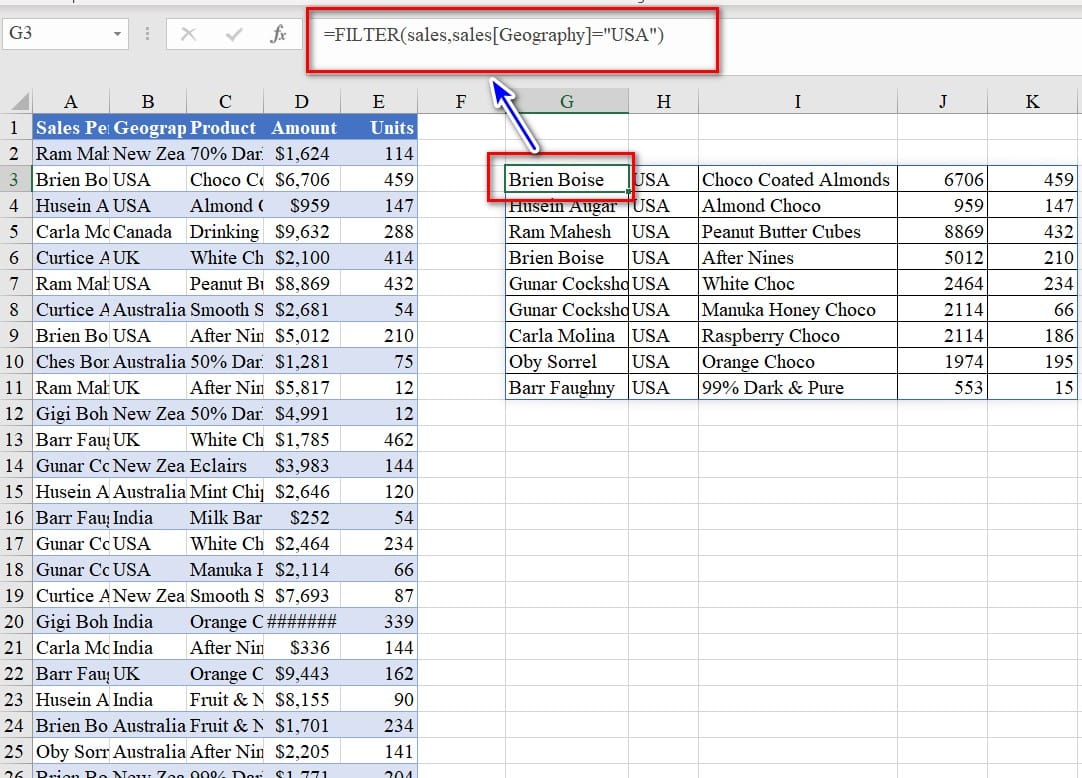Click into the FILTER formula text
The width and height of the screenshot is (1082, 778).
494,35
